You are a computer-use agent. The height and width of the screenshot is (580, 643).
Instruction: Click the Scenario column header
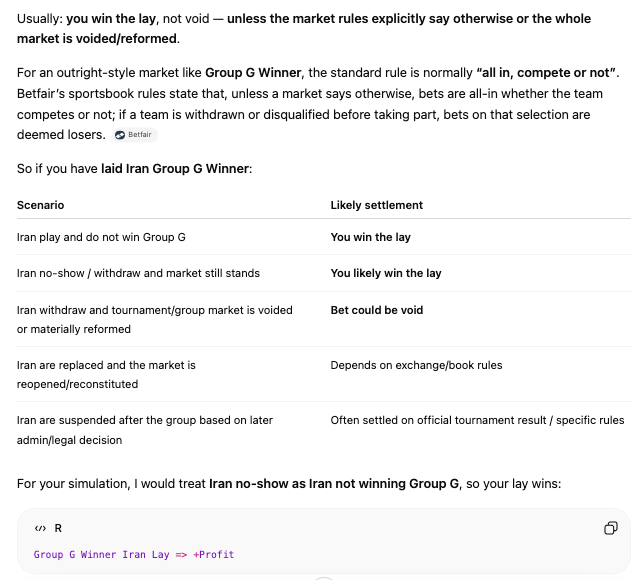click(x=40, y=205)
